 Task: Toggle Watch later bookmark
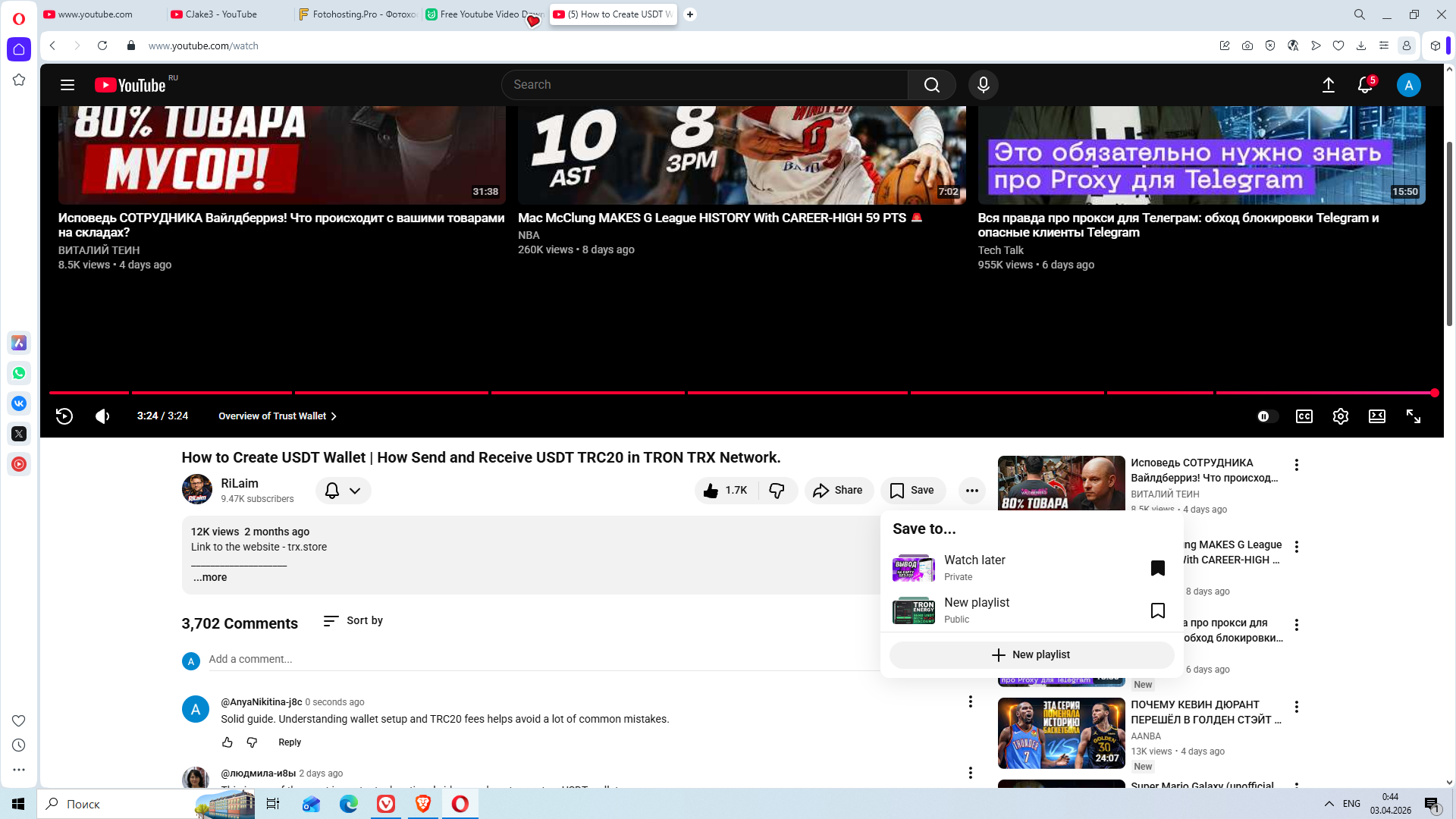(x=1157, y=568)
